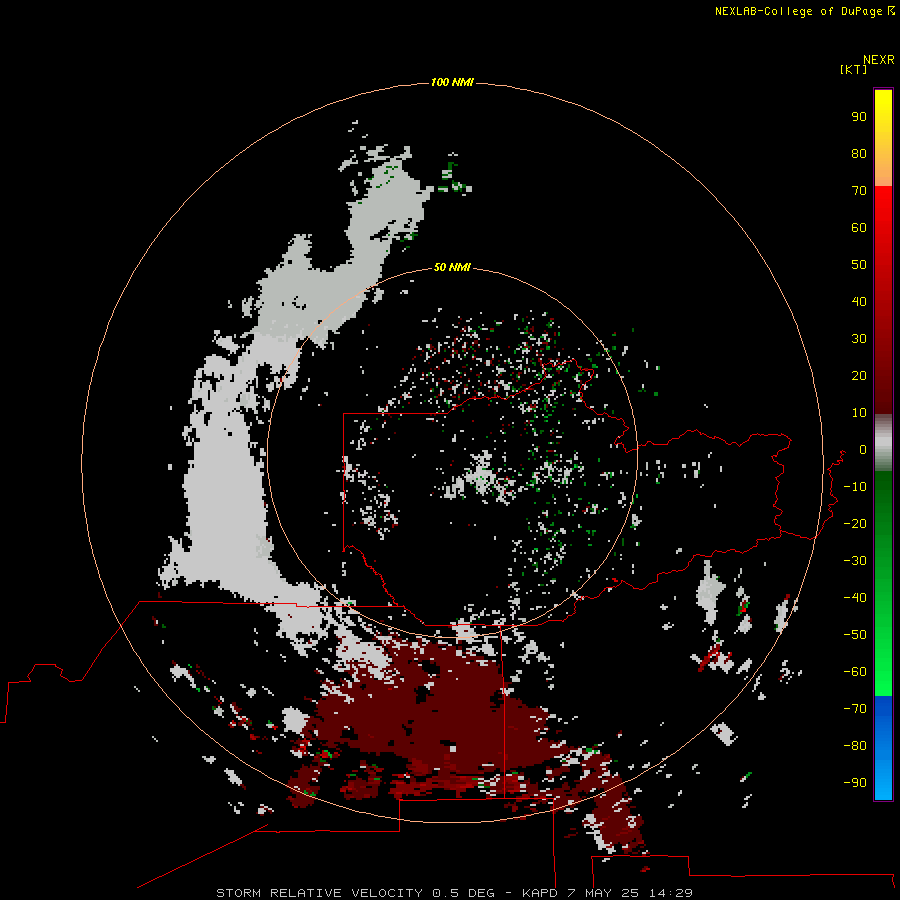
Task: Click the bright red segment of color bar
Action: click(x=883, y=300)
